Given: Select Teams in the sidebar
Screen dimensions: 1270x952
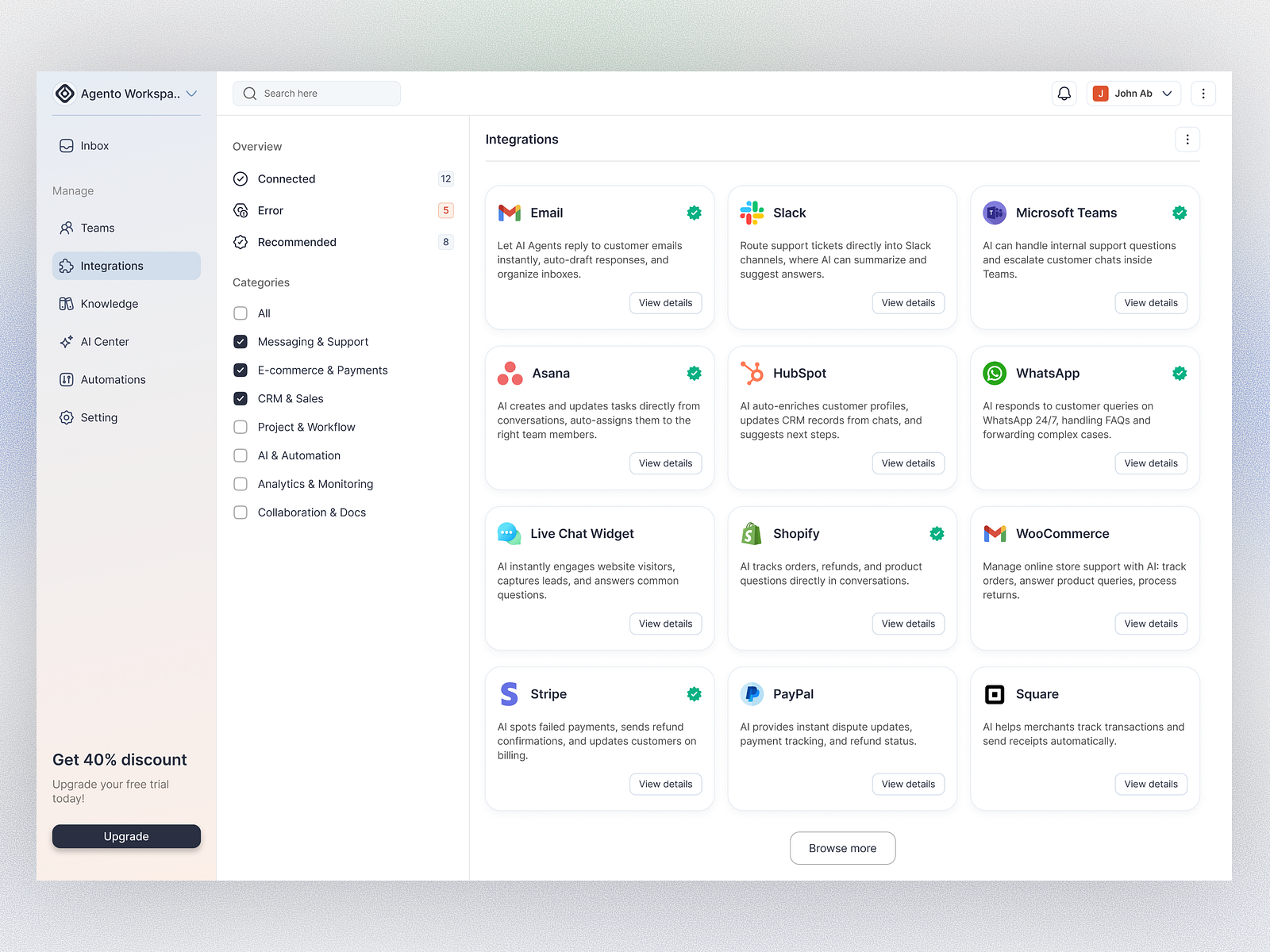Looking at the screenshot, I should [x=97, y=228].
